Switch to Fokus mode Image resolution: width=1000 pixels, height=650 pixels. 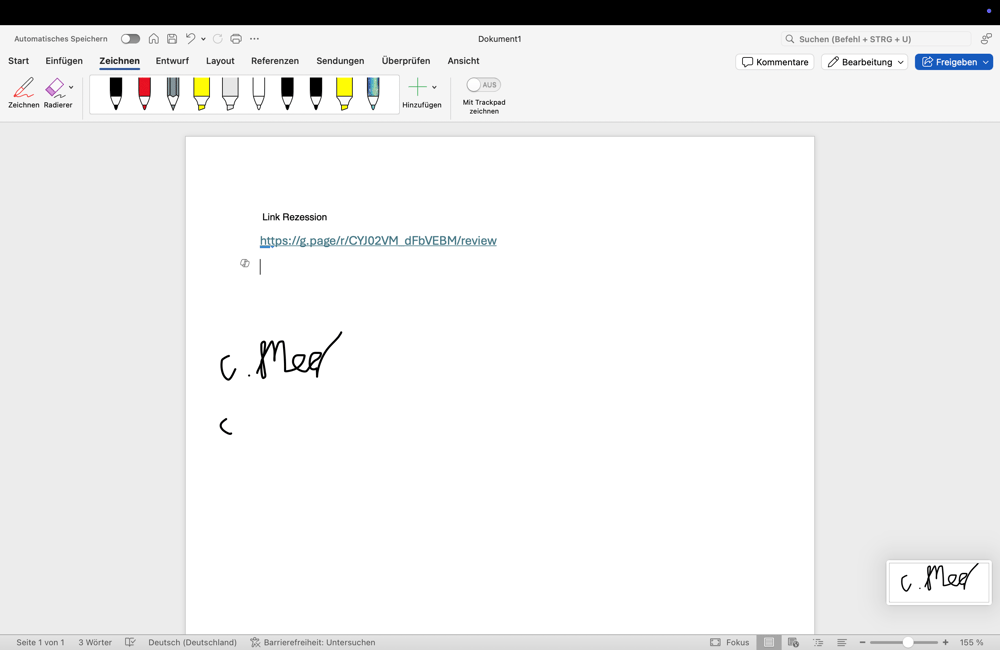point(730,642)
